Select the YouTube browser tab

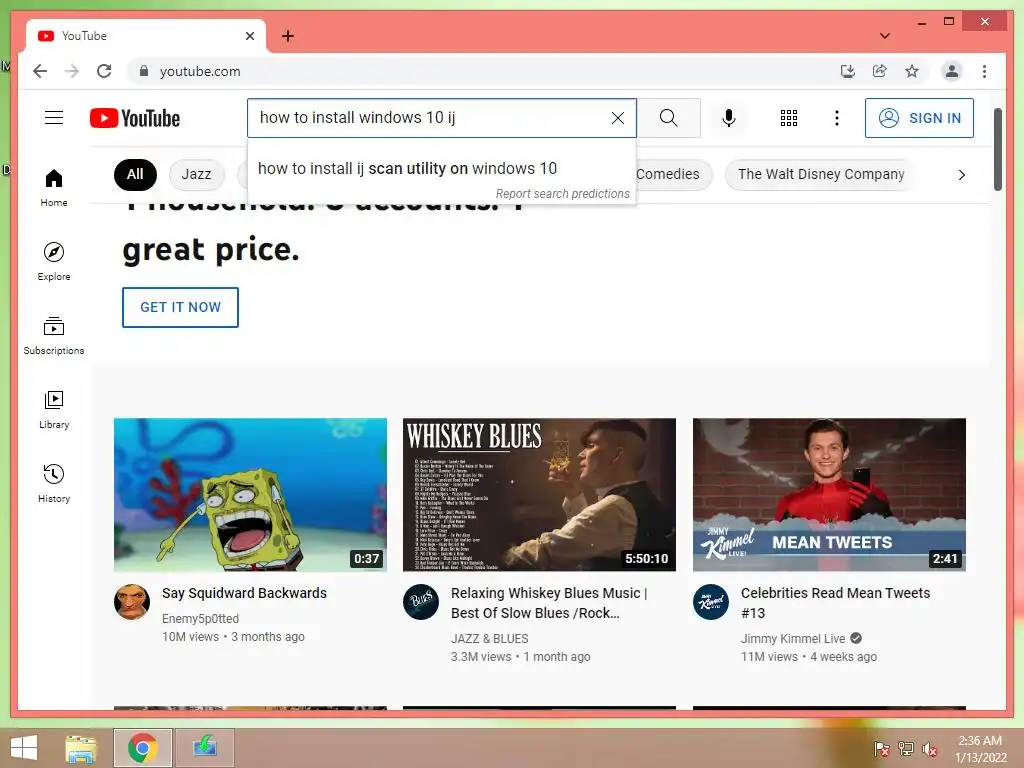click(x=146, y=36)
